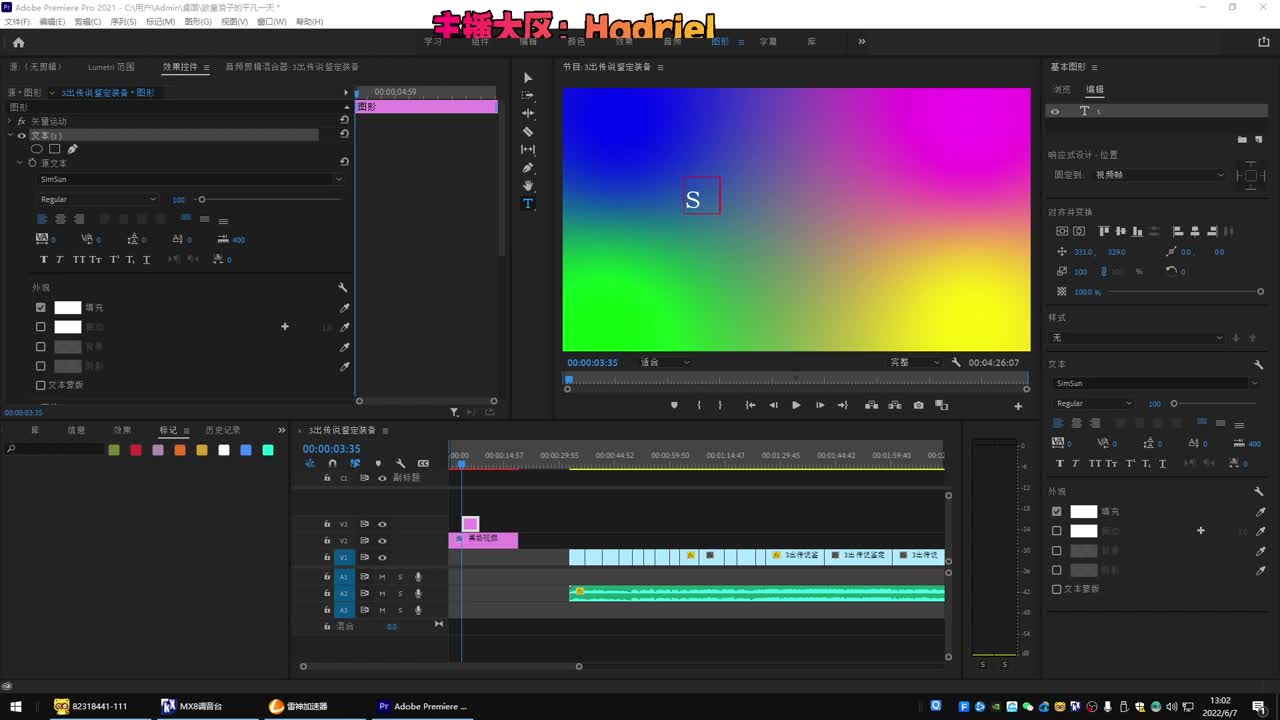1280x720 pixels.
Task: Toggle V1 track output eye
Action: tap(382, 558)
